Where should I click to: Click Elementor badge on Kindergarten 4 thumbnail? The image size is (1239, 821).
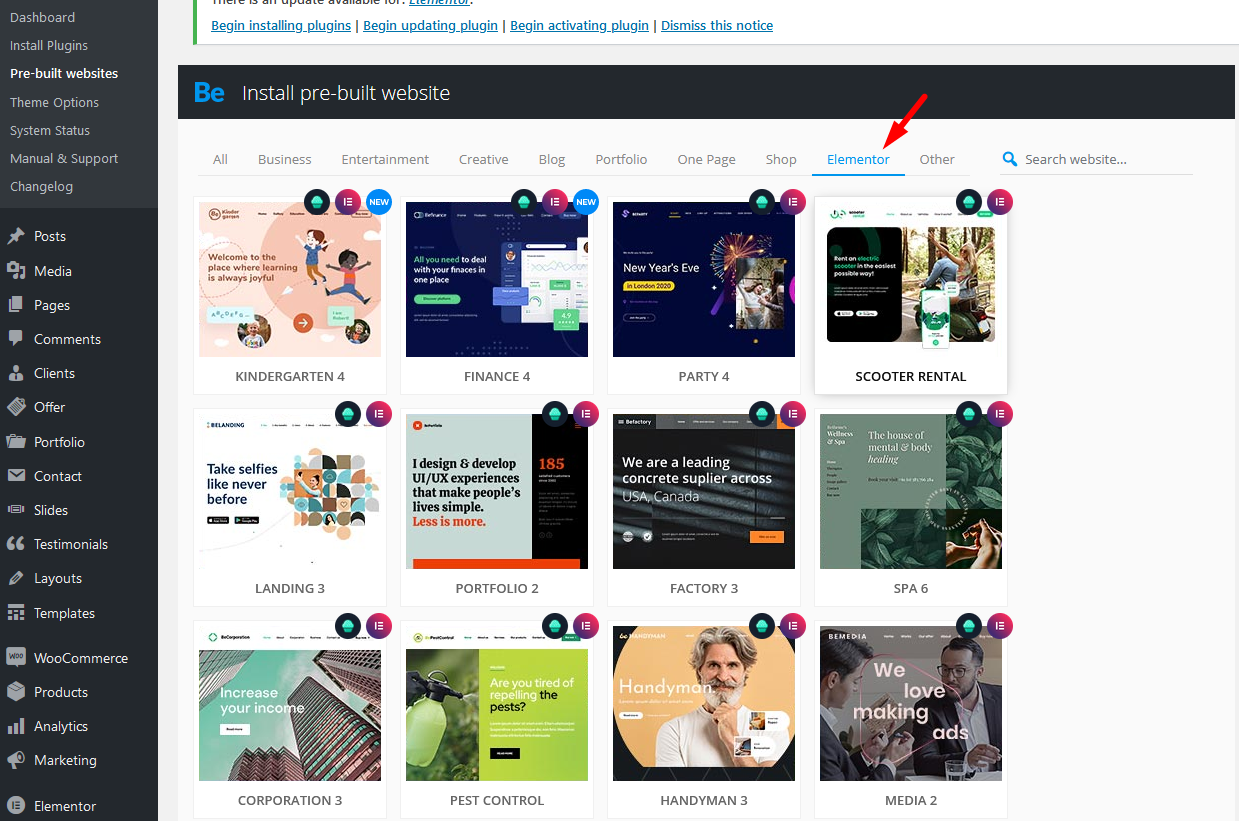(348, 202)
